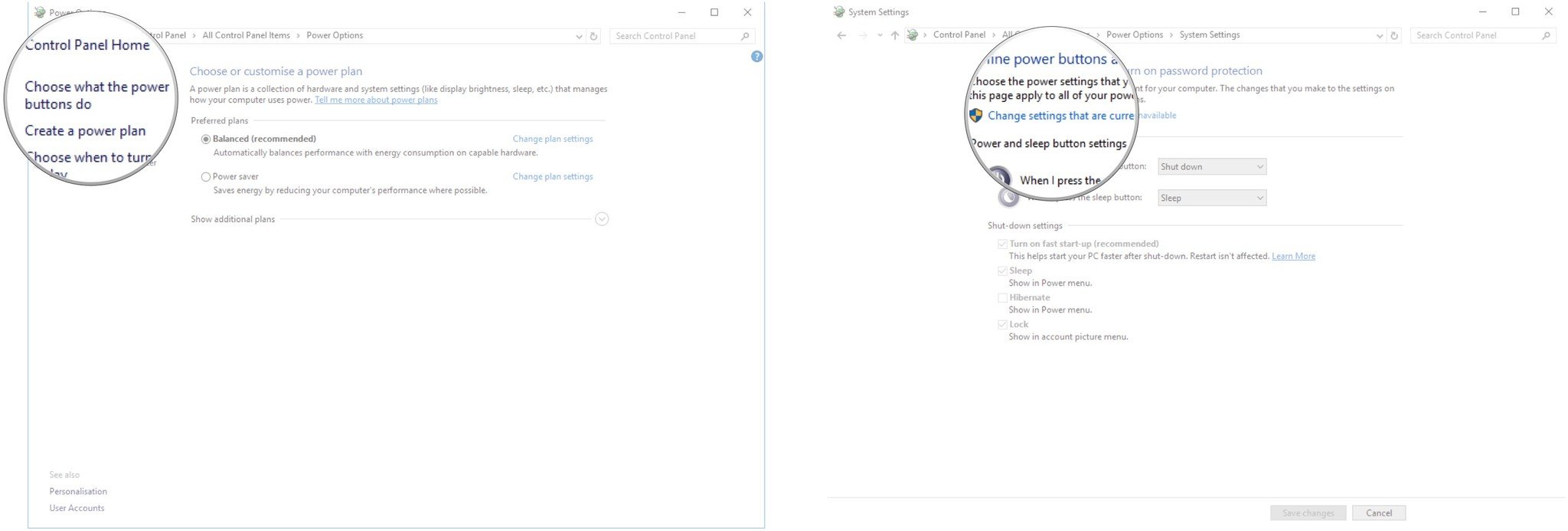
Task: Refresh the Power Options address bar
Action: pyautogui.click(x=593, y=36)
